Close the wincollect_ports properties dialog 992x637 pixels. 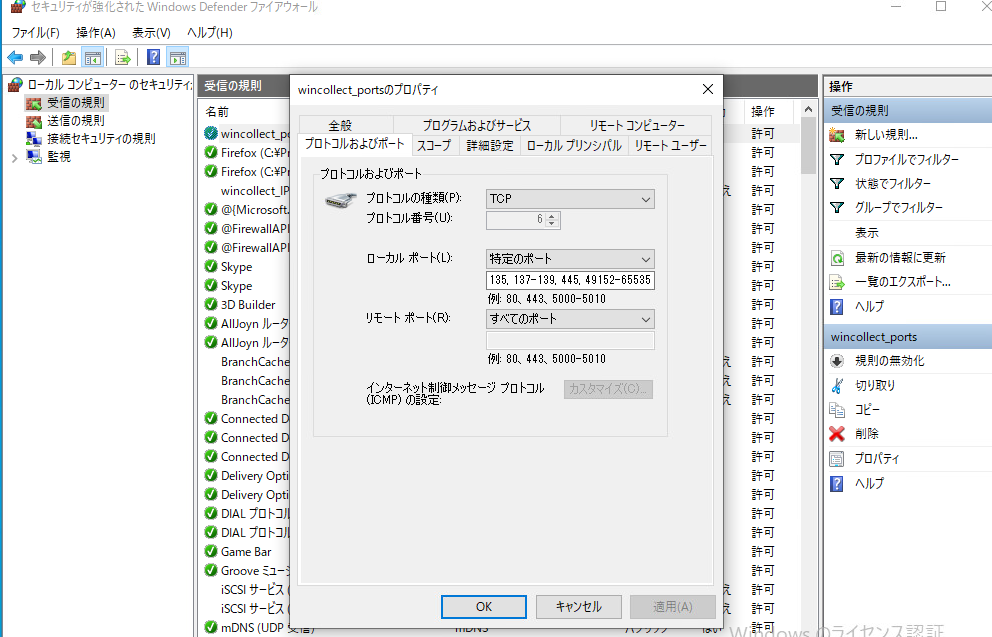click(x=708, y=89)
